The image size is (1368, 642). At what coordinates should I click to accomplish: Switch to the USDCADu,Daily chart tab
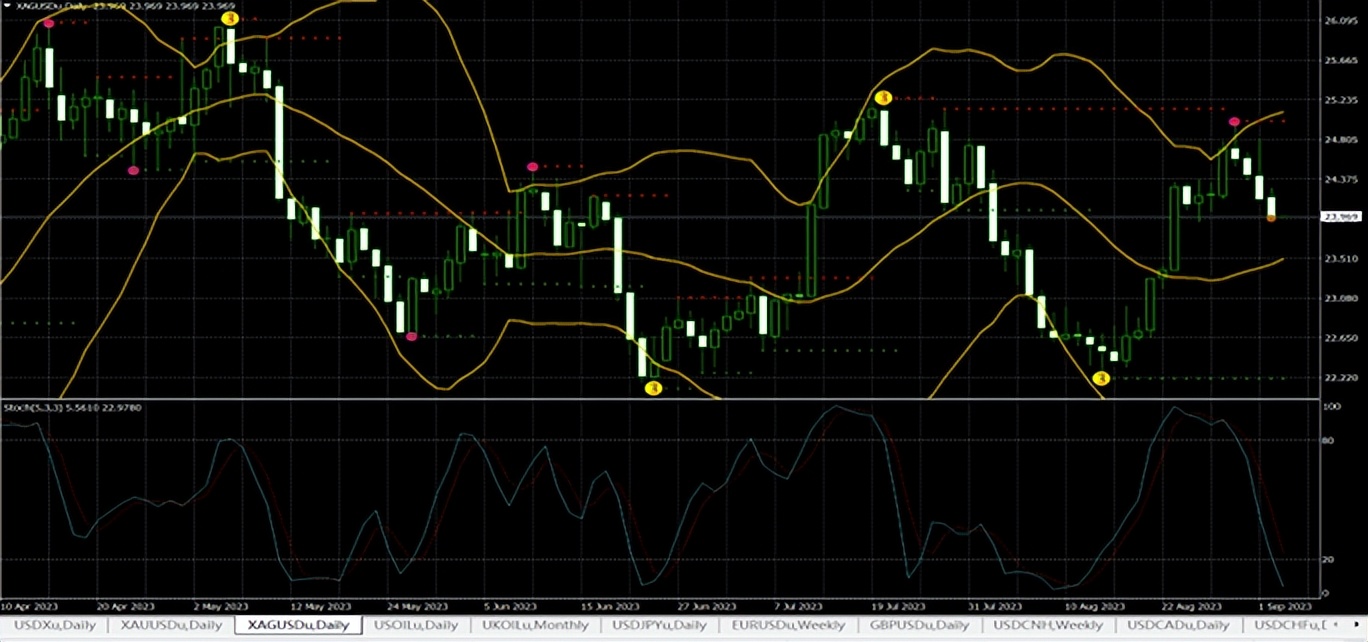1178,625
